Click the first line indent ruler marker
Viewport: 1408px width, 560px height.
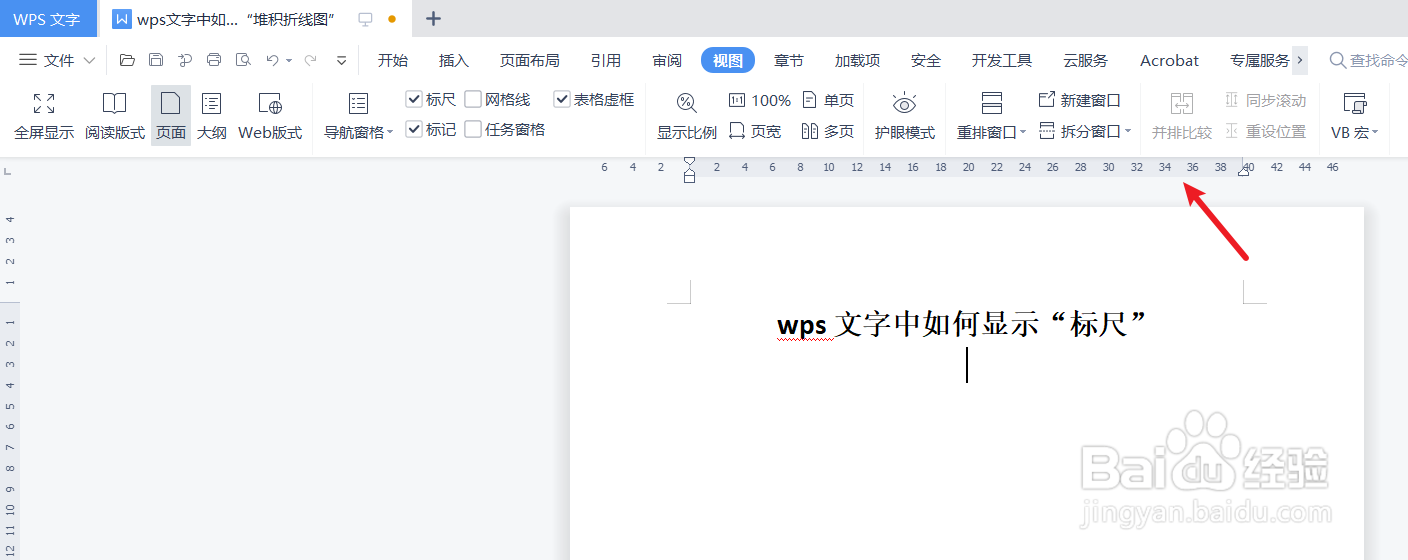[689, 162]
